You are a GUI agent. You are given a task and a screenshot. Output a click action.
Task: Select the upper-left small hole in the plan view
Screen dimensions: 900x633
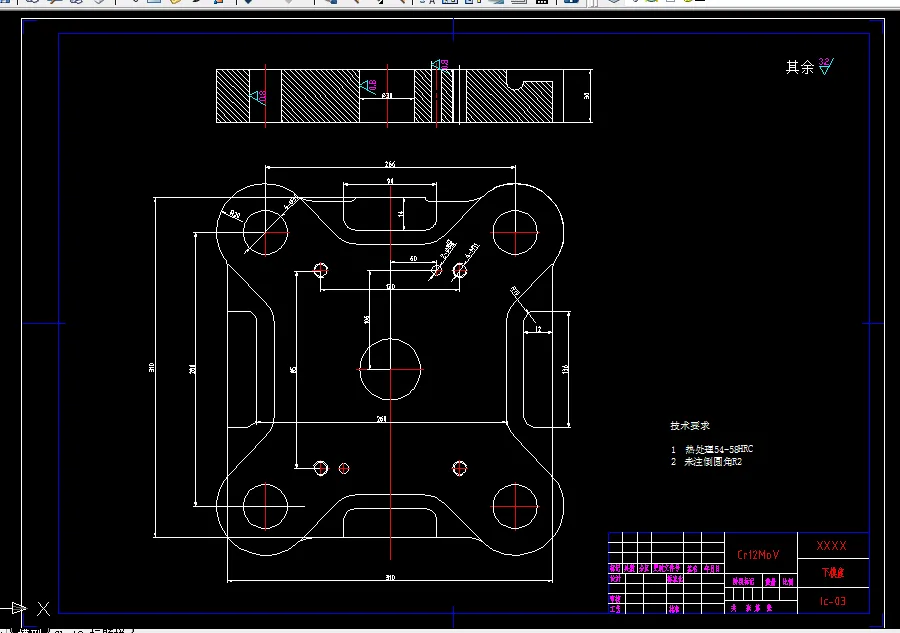point(320,269)
